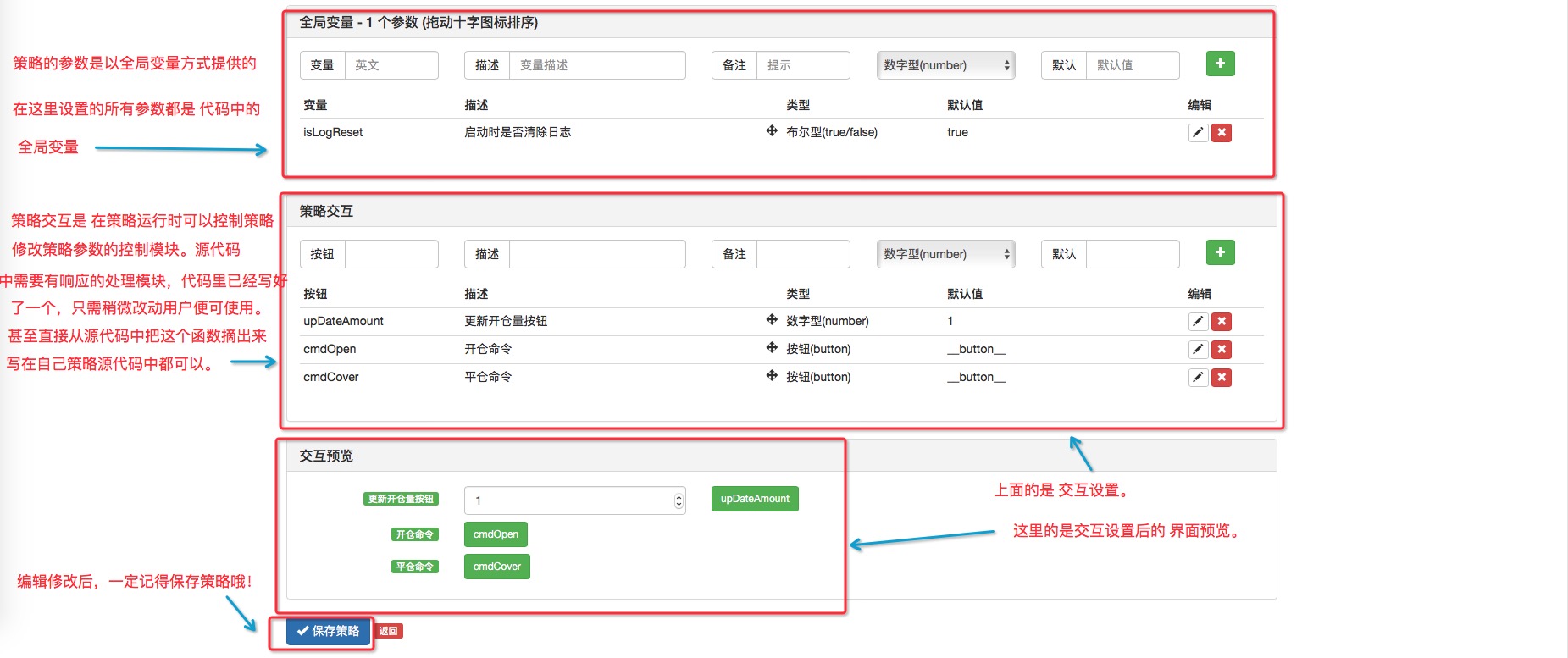1568x658 pixels.
Task: Grab the move handle of upDateAmount row
Action: pyautogui.click(x=772, y=320)
